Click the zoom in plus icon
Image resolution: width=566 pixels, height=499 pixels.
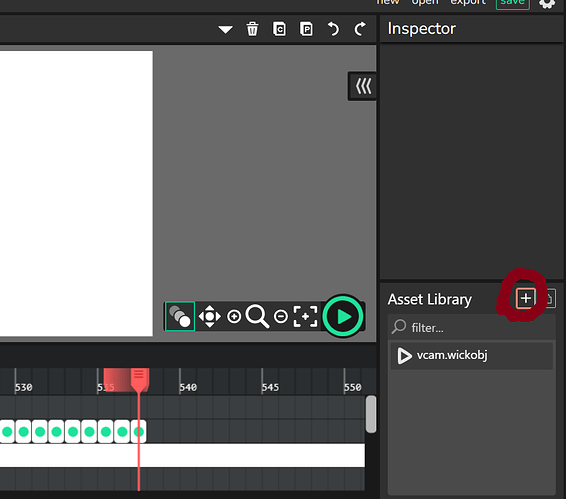(x=234, y=317)
